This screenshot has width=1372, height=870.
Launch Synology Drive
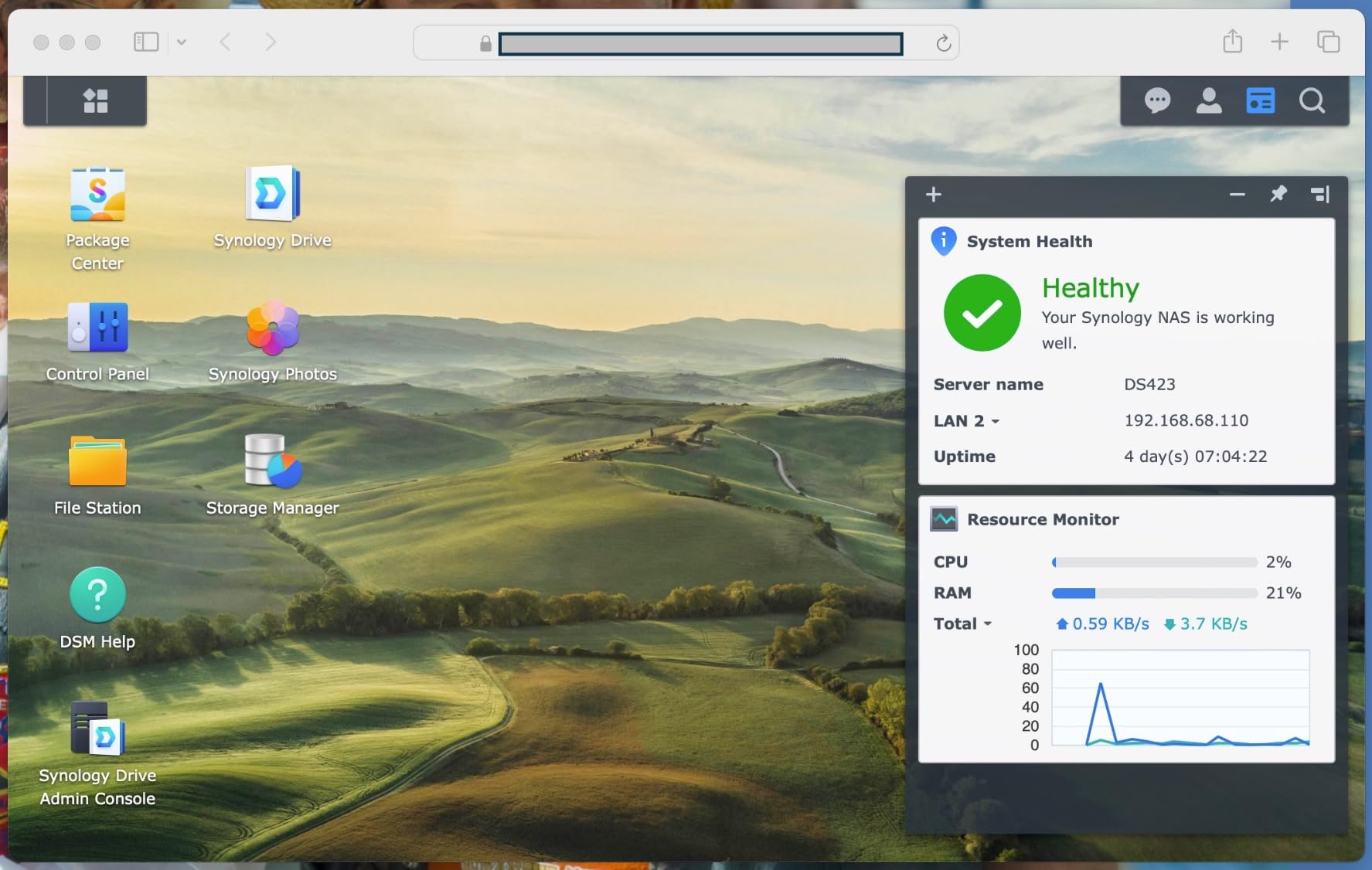(x=272, y=193)
